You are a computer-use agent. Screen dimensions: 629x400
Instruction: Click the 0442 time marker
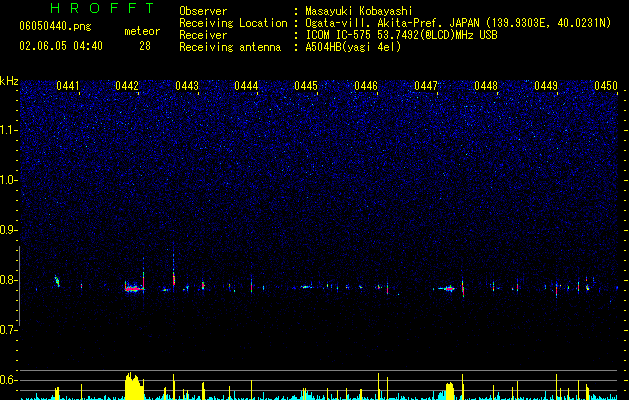click(127, 86)
